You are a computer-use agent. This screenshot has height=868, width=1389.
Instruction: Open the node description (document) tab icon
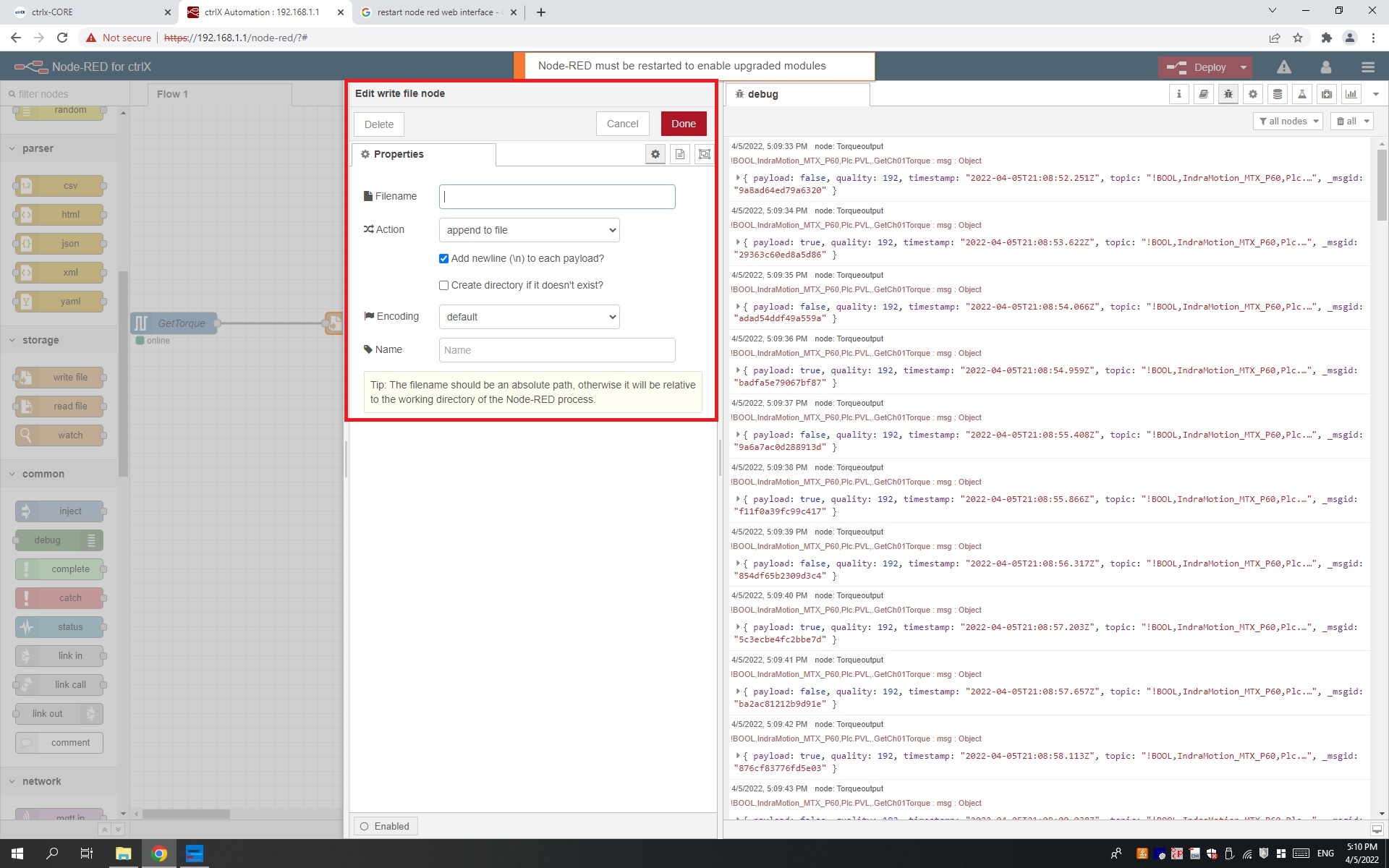(679, 154)
